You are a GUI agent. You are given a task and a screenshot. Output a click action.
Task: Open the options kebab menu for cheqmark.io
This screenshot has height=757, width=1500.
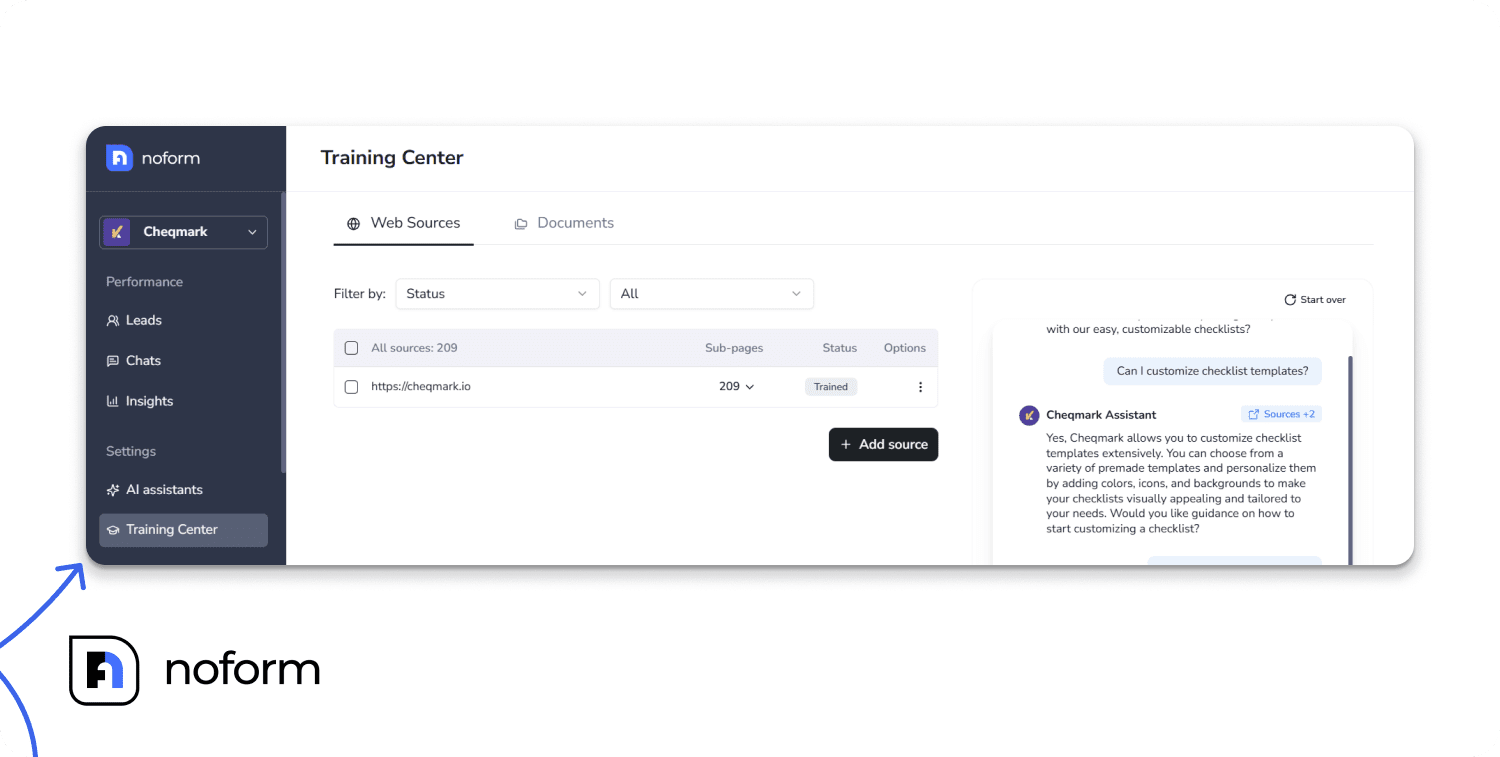click(x=920, y=386)
